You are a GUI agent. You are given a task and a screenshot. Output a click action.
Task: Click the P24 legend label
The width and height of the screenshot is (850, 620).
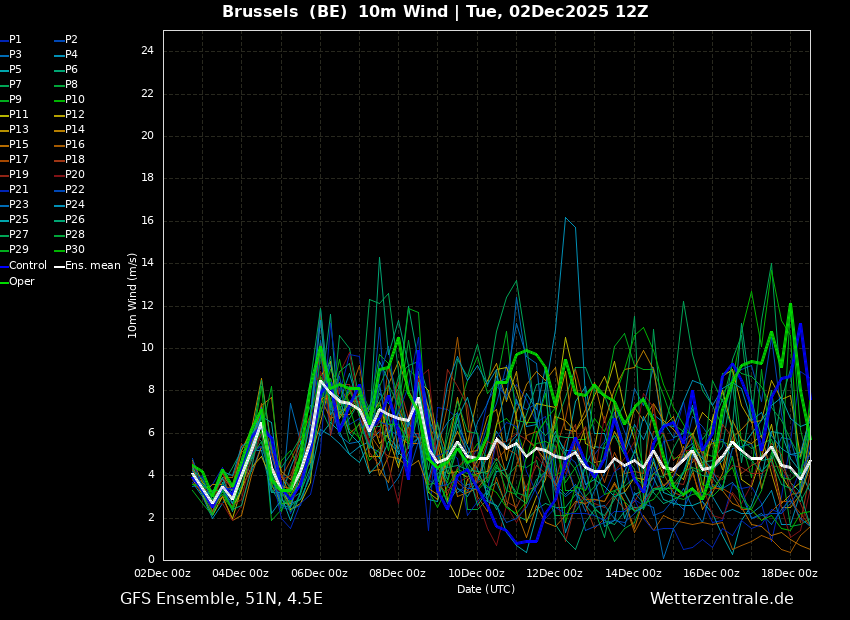[x=75, y=204]
